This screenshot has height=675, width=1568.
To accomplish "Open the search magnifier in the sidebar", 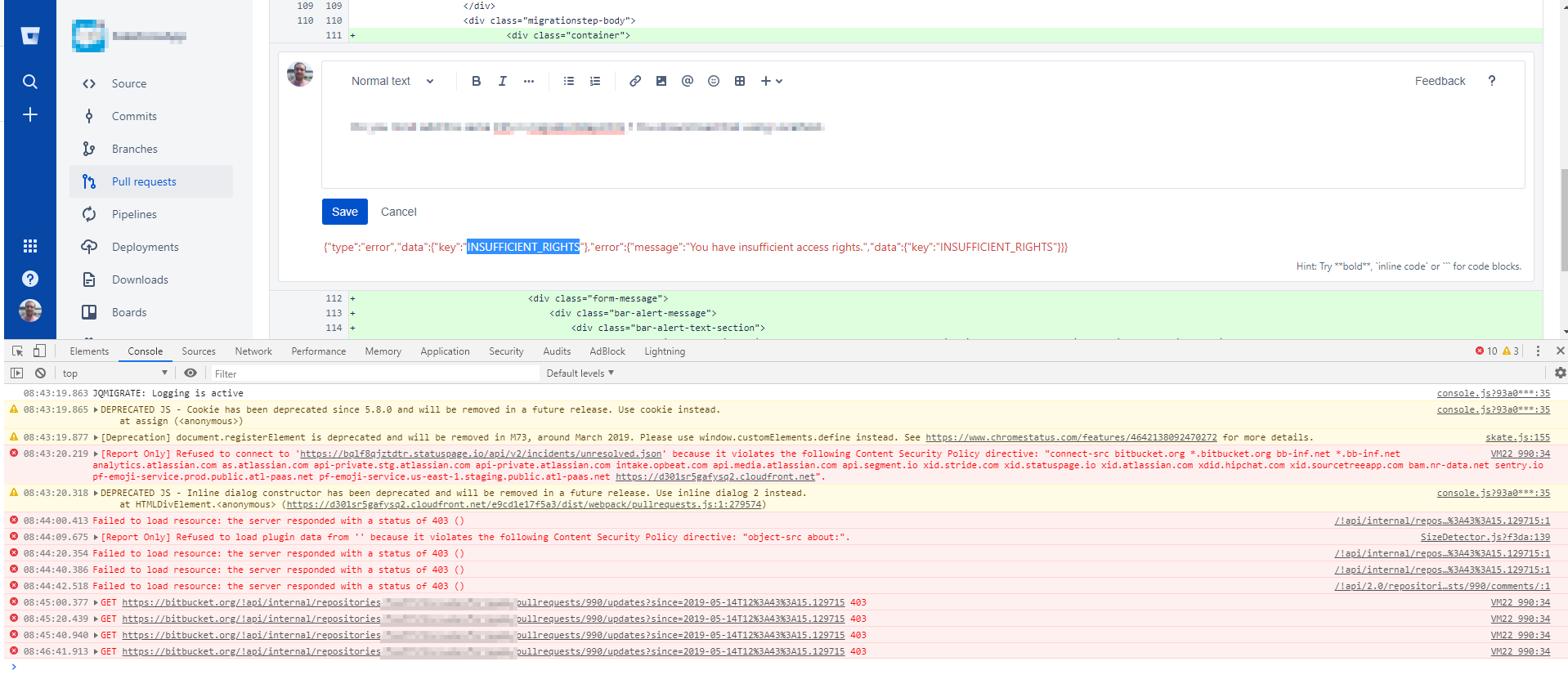I will click(x=30, y=82).
